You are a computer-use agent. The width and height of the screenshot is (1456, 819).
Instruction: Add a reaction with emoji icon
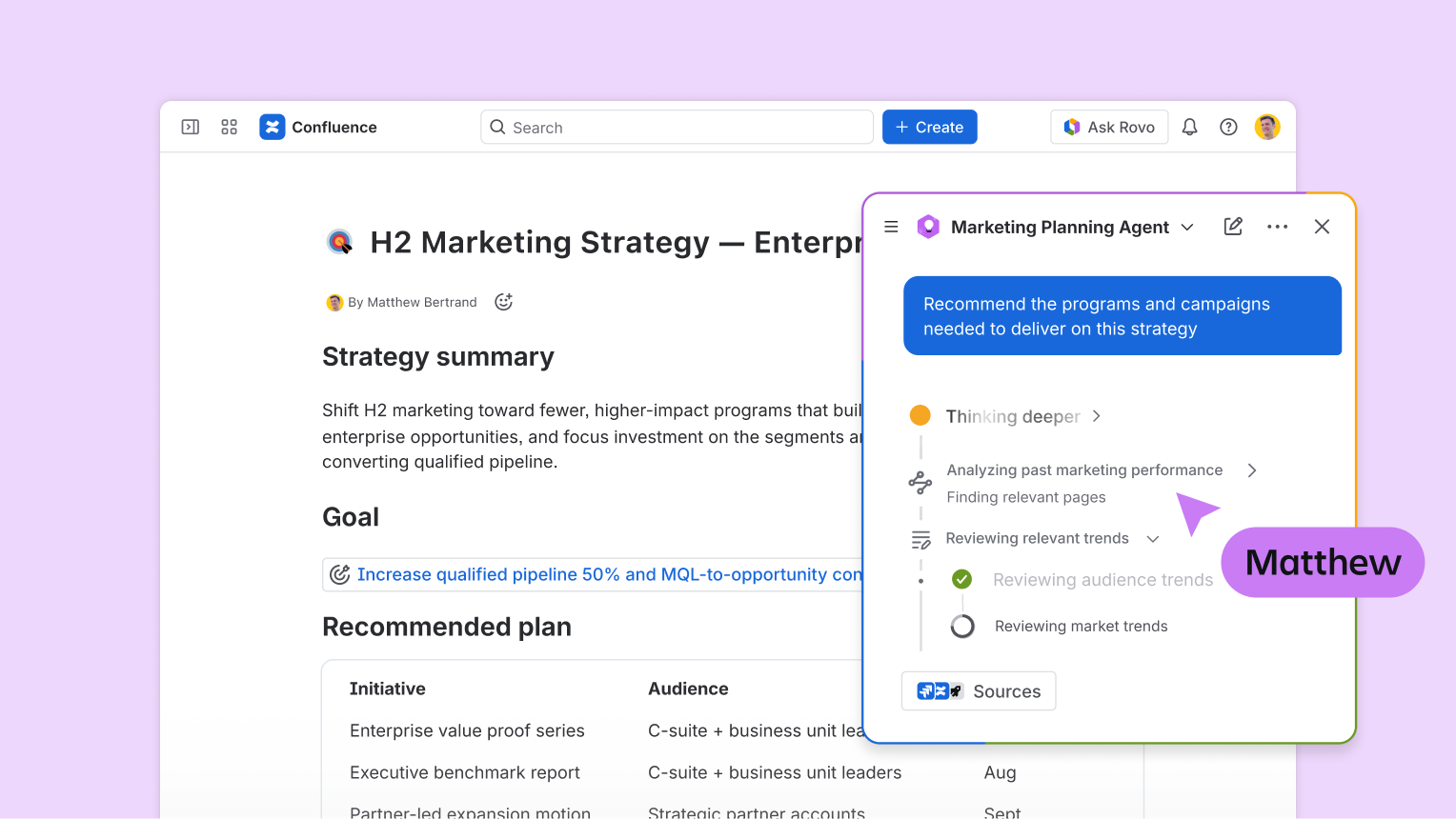pyautogui.click(x=504, y=302)
